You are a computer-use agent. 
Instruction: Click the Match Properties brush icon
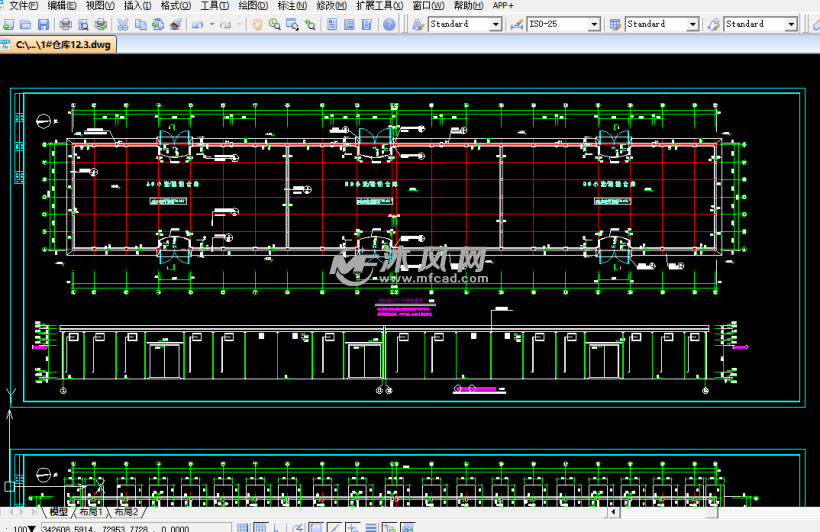click(174, 24)
